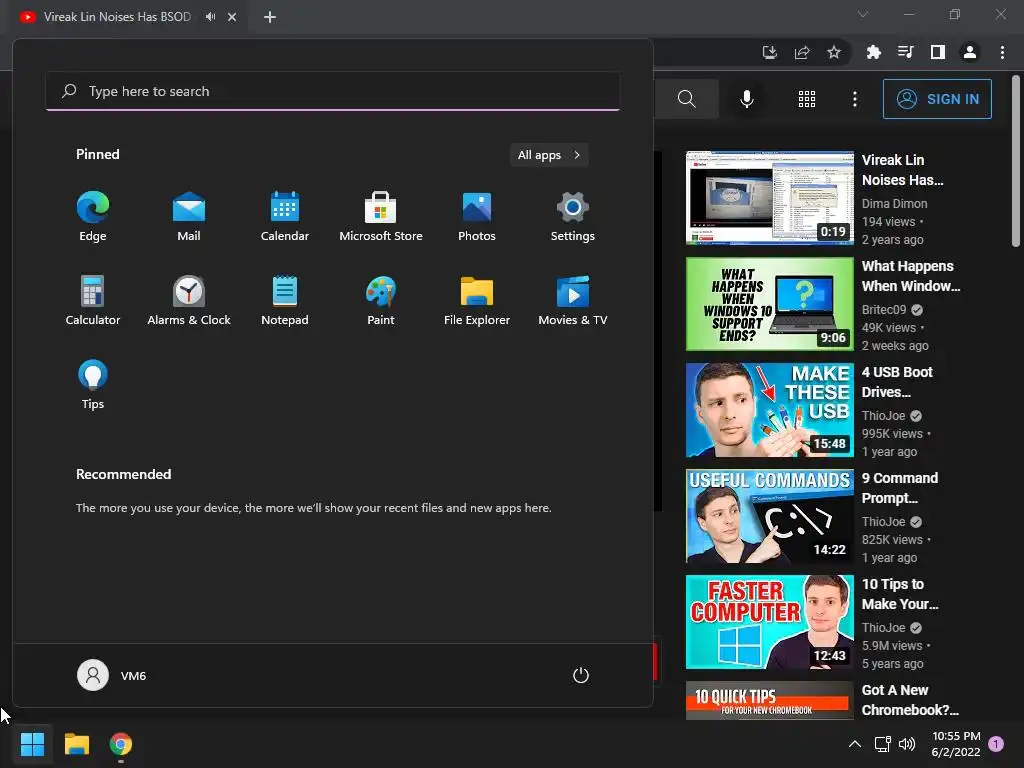The image size is (1024, 768).
Task: Click the Start menu power button
Action: [581, 675]
